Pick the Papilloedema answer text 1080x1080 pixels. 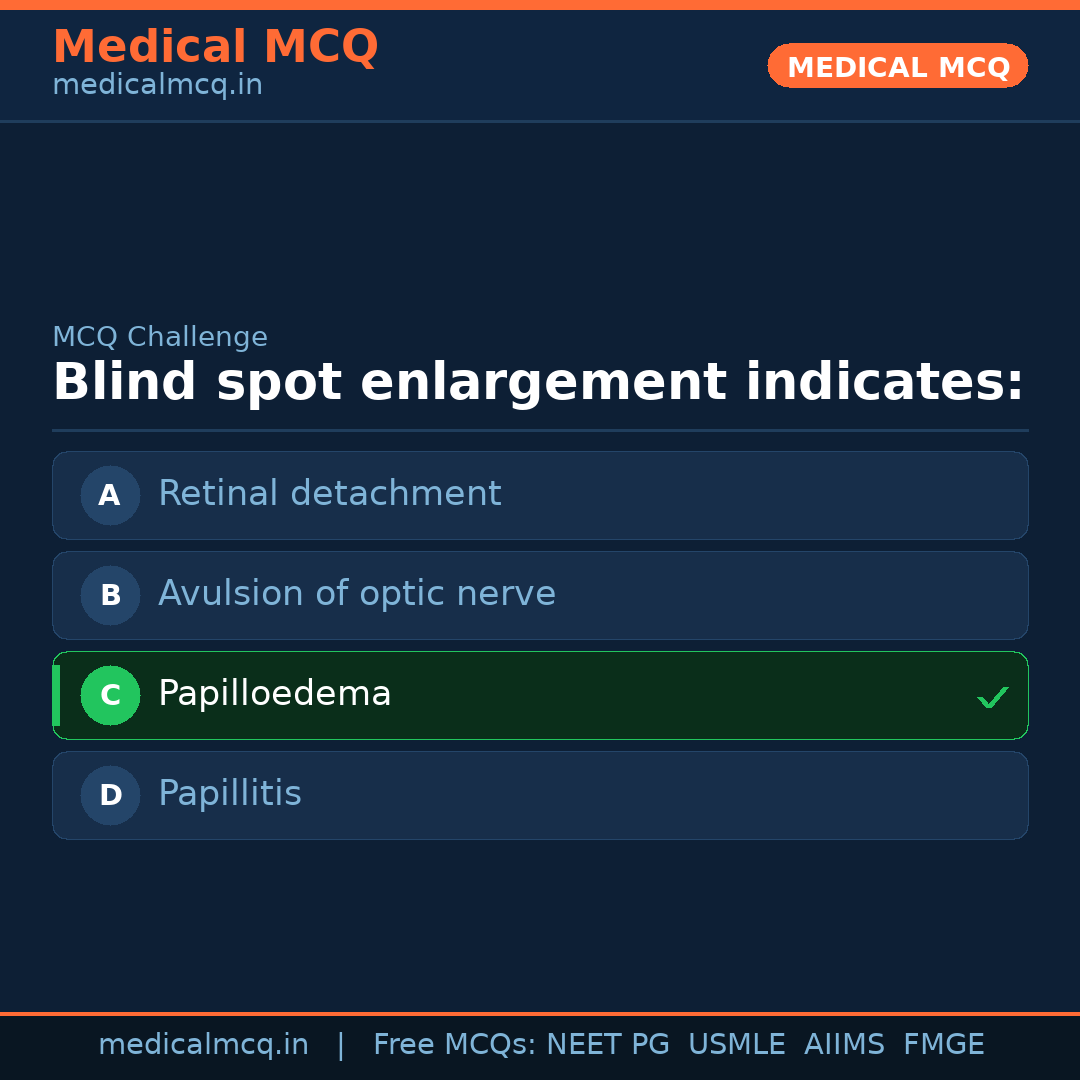[x=274, y=694]
